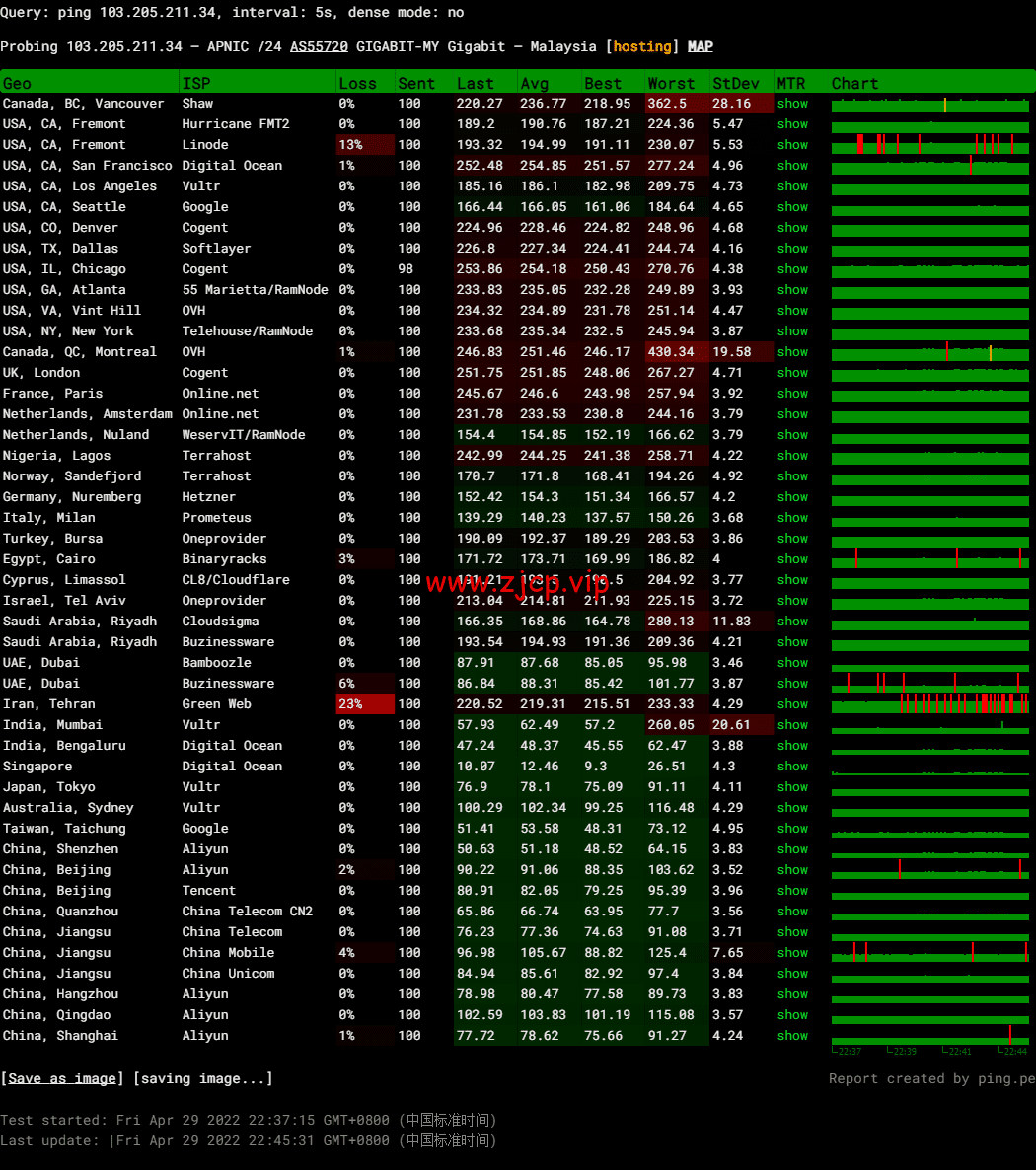Click the Chart column header

coord(854,84)
